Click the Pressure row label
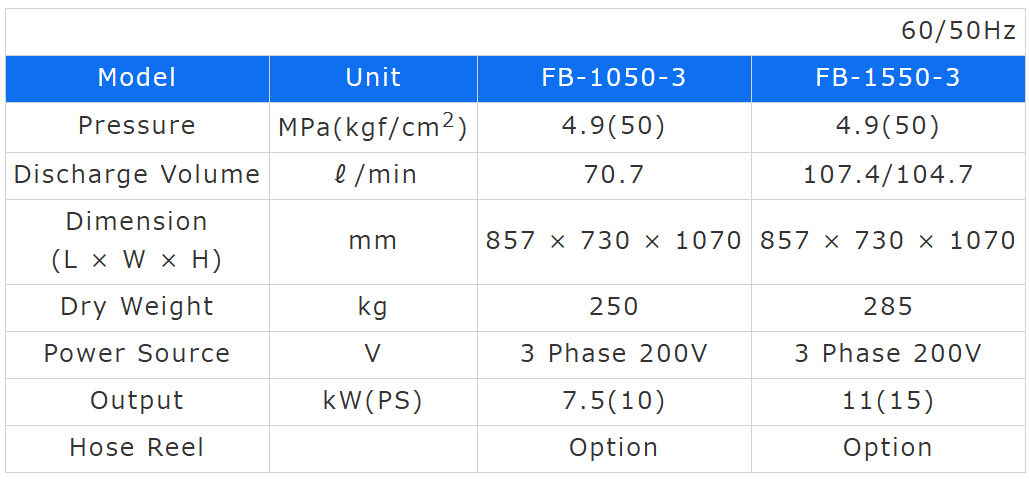1029x481 pixels. pos(137,126)
